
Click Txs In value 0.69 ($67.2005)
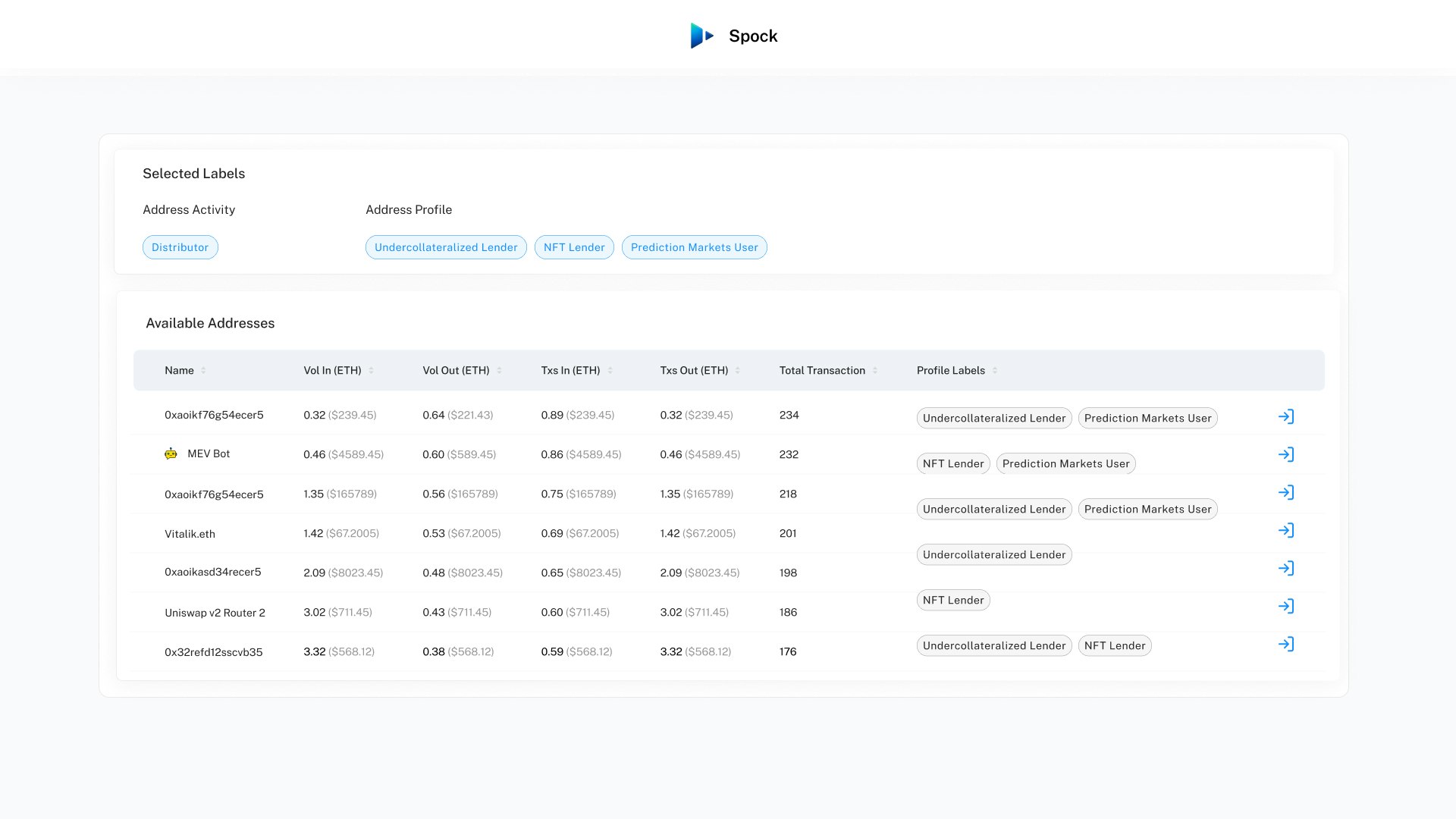[x=580, y=533]
